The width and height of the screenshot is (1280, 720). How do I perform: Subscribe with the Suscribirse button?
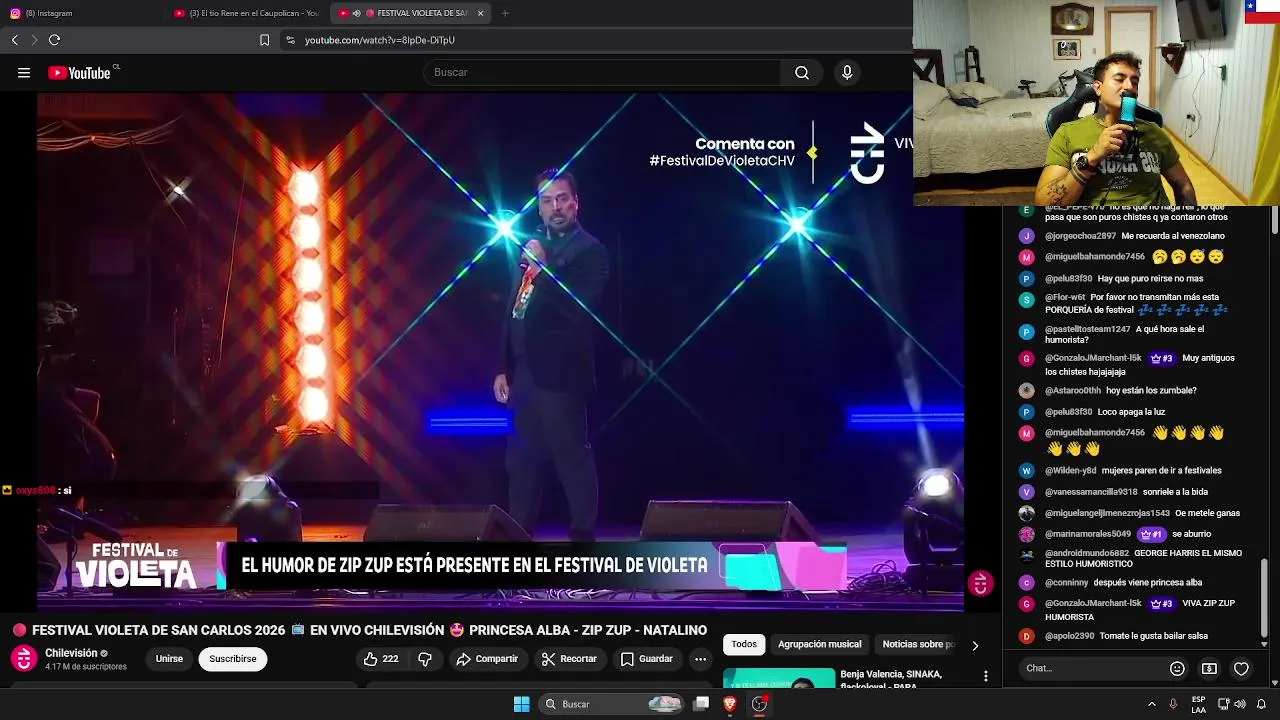click(x=233, y=659)
